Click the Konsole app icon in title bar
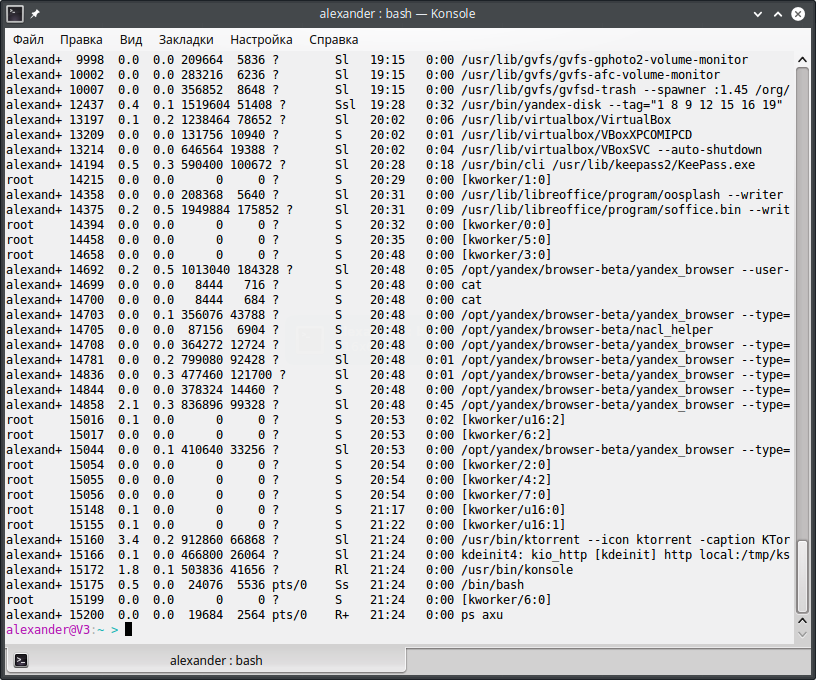Viewport: 816px width, 680px height. point(15,14)
